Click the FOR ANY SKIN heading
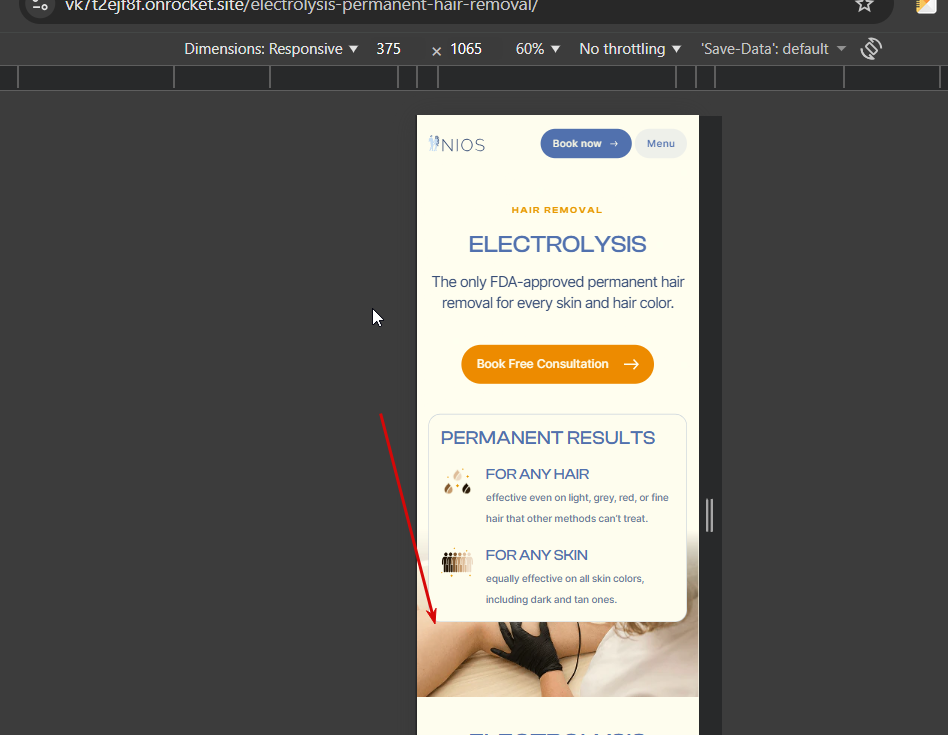The image size is (948, 735). pyautogui.click(x=536, y=555)
